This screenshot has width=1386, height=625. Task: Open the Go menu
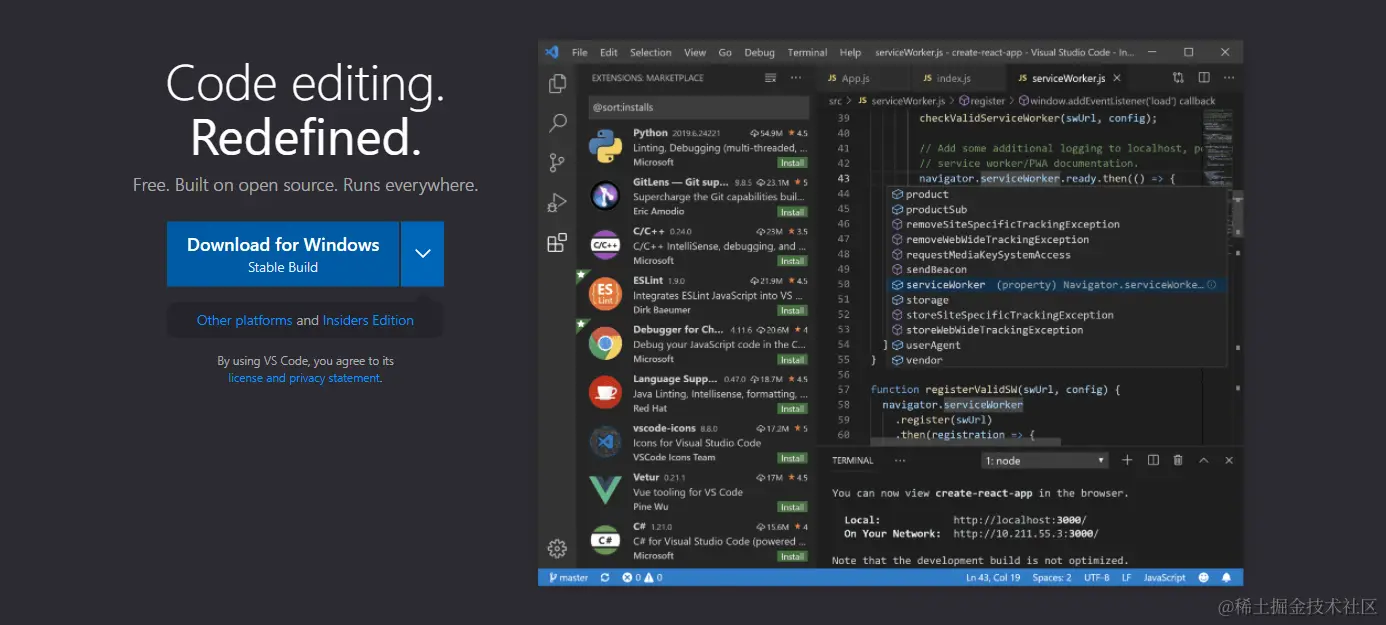725,53
